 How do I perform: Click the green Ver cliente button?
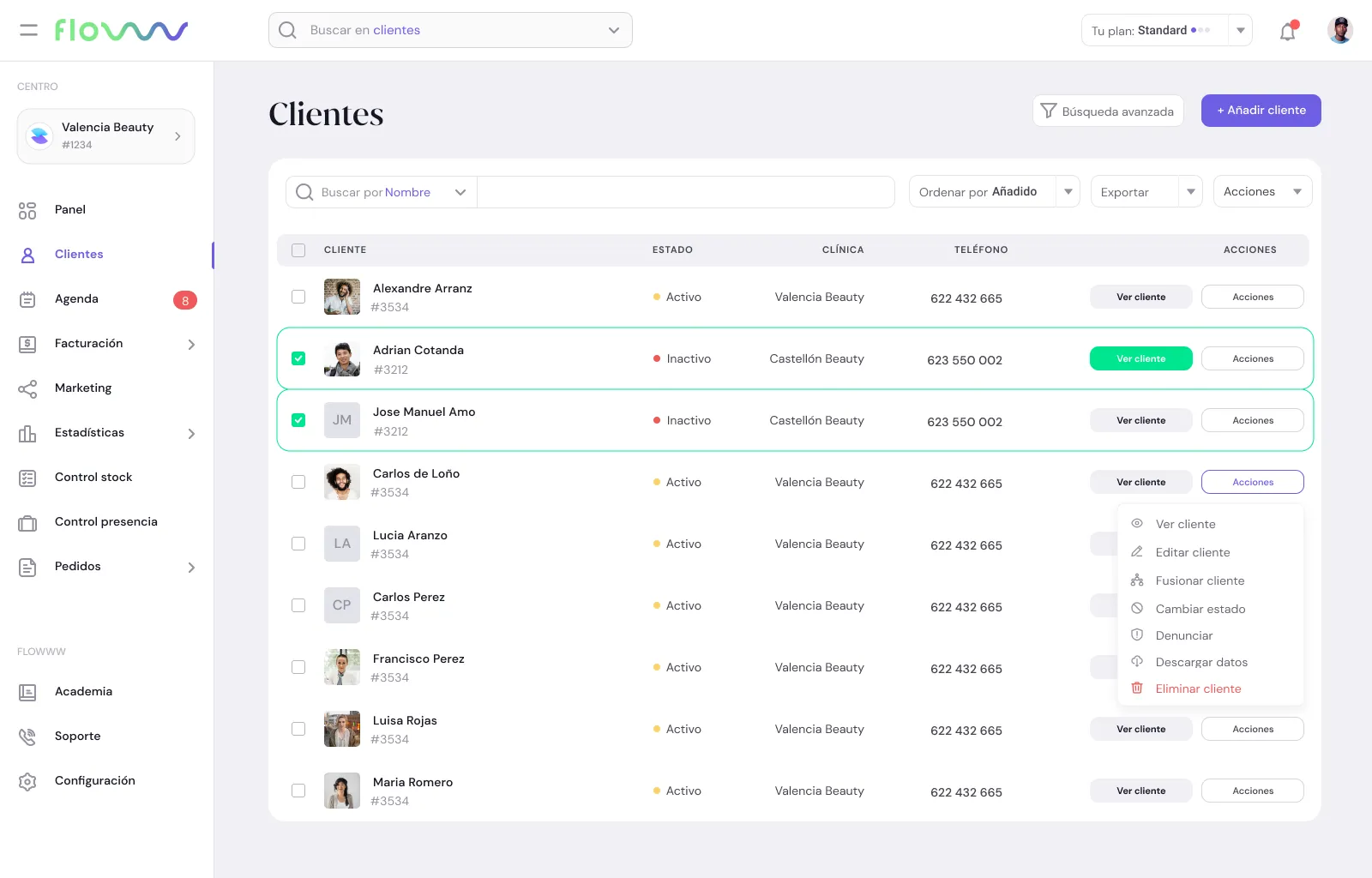1140,358
